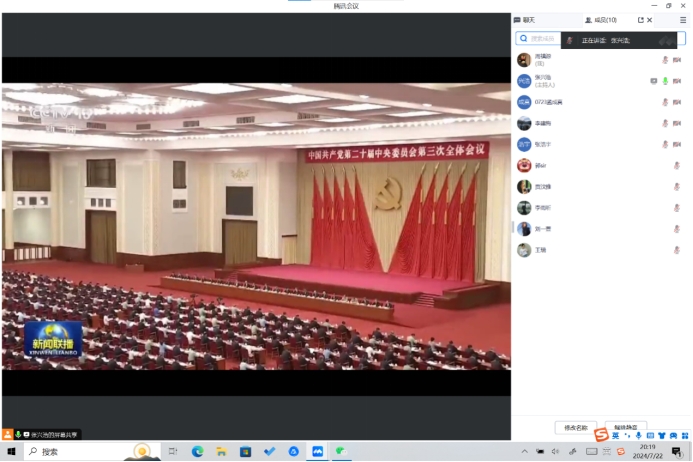Viewport: 693px width, 462px height.
Task: Open WeChat from the taskbar
Action: click(x=340, y=452)
